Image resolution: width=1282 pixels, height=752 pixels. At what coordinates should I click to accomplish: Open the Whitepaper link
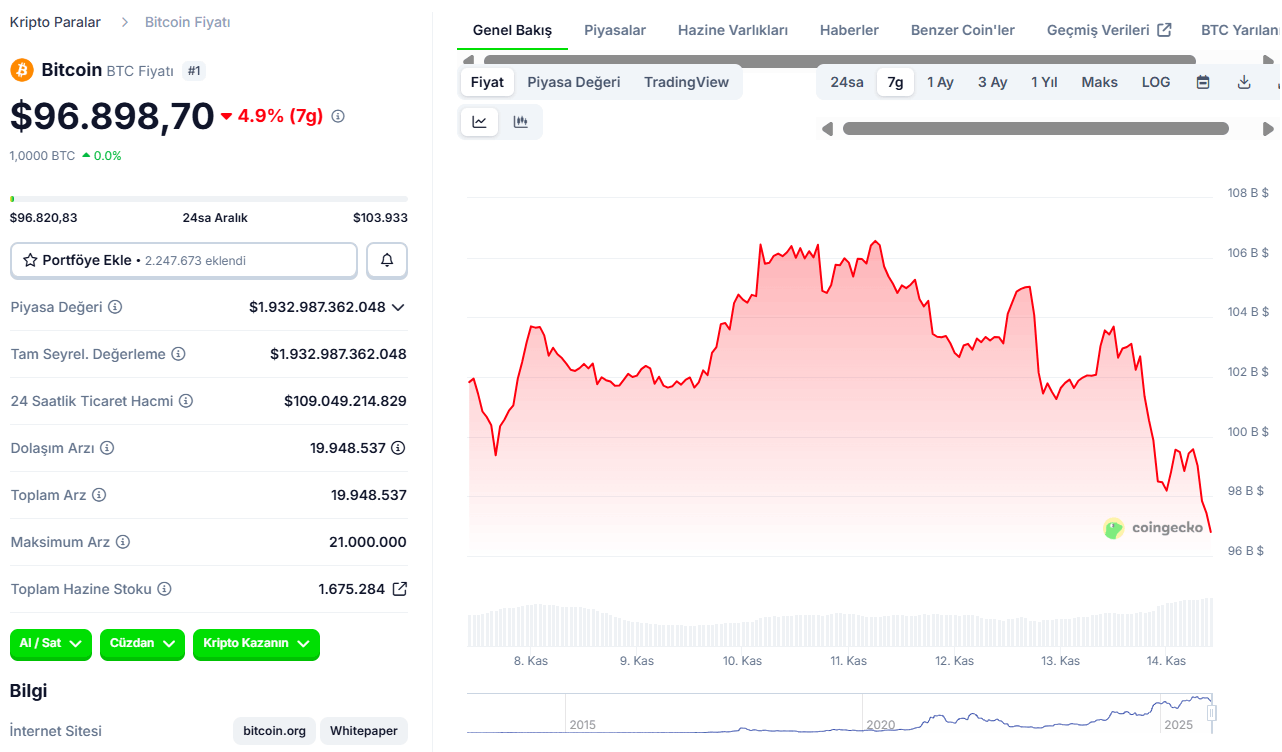click(363, 731)
